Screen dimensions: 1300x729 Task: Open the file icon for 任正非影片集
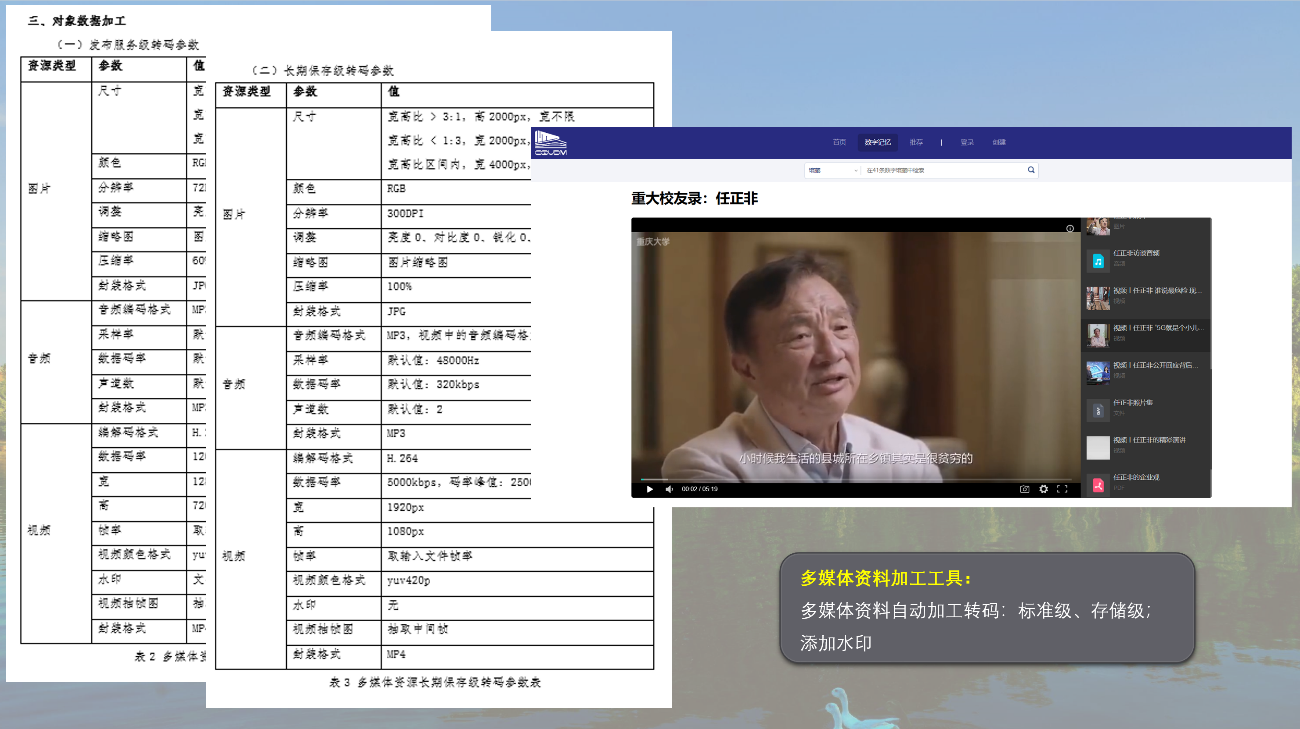pyautogui.click(x=1098, y=410)
